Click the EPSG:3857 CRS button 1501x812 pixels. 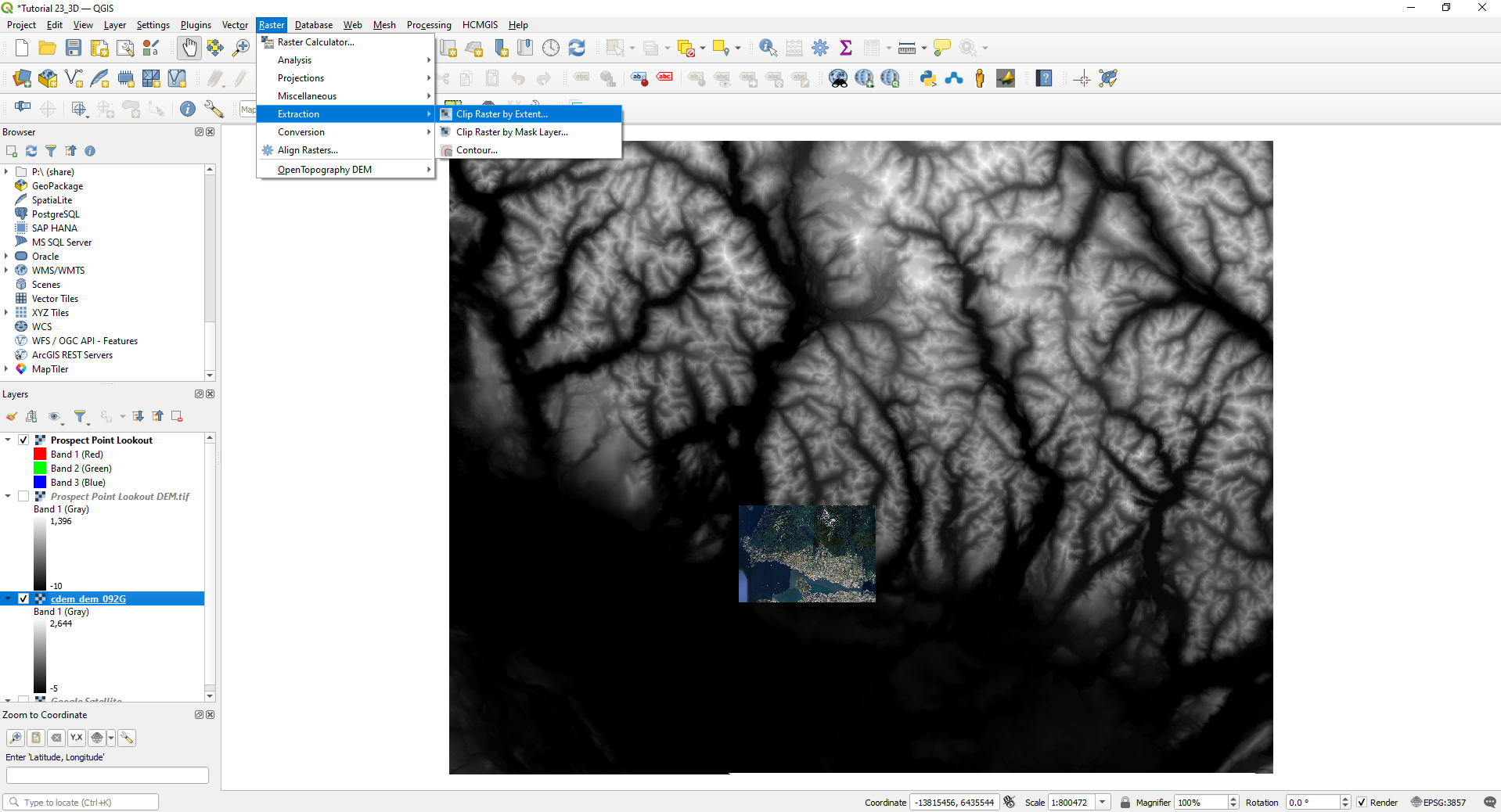[x=1438, y=803]
